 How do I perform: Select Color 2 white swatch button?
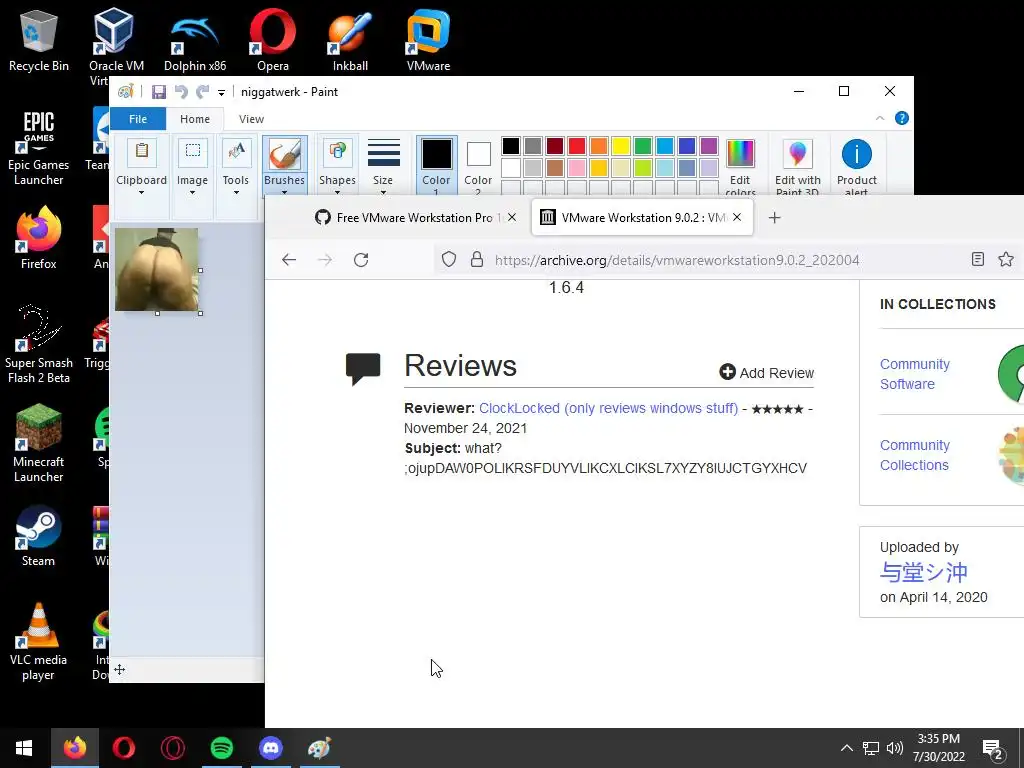click(x=478, y=166)
